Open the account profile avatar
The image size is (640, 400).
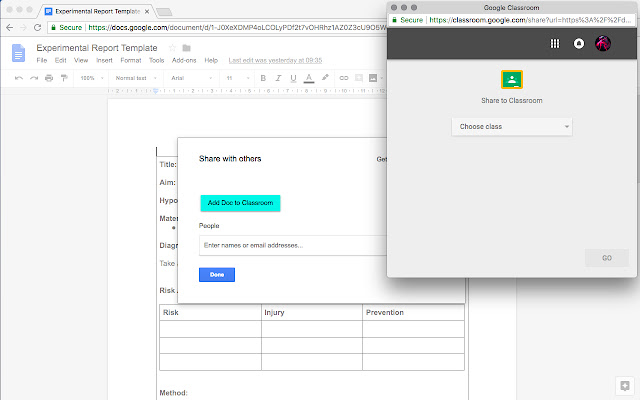(x=603, y=43)
